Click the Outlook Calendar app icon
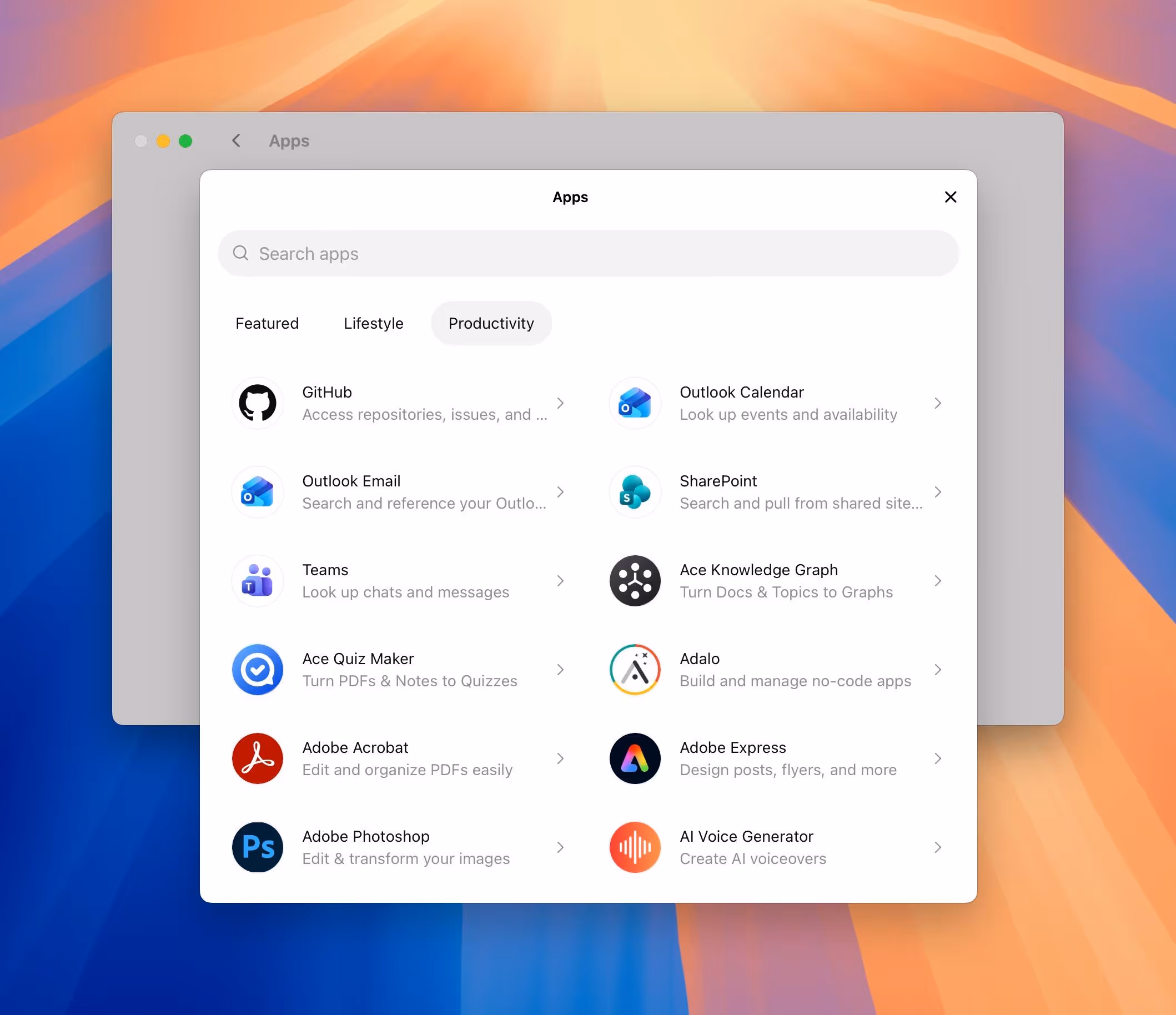 point(635,403)
